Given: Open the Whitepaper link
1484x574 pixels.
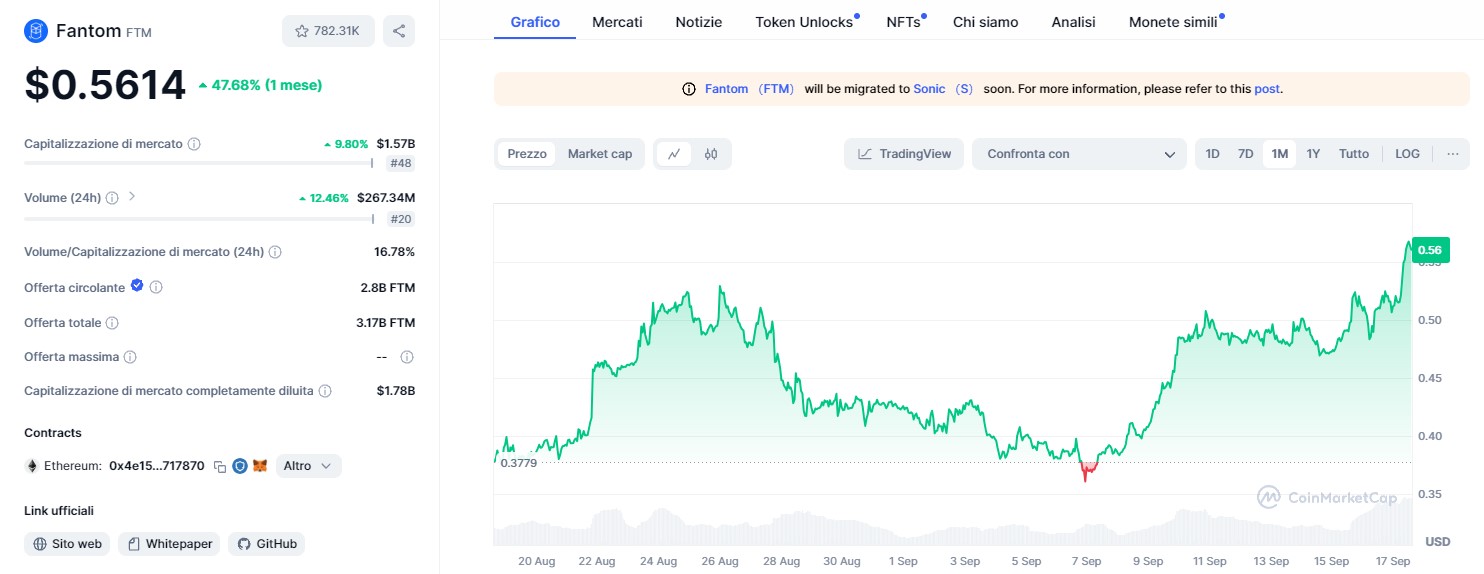Looking at the screenshot, I should coord(170,544).
